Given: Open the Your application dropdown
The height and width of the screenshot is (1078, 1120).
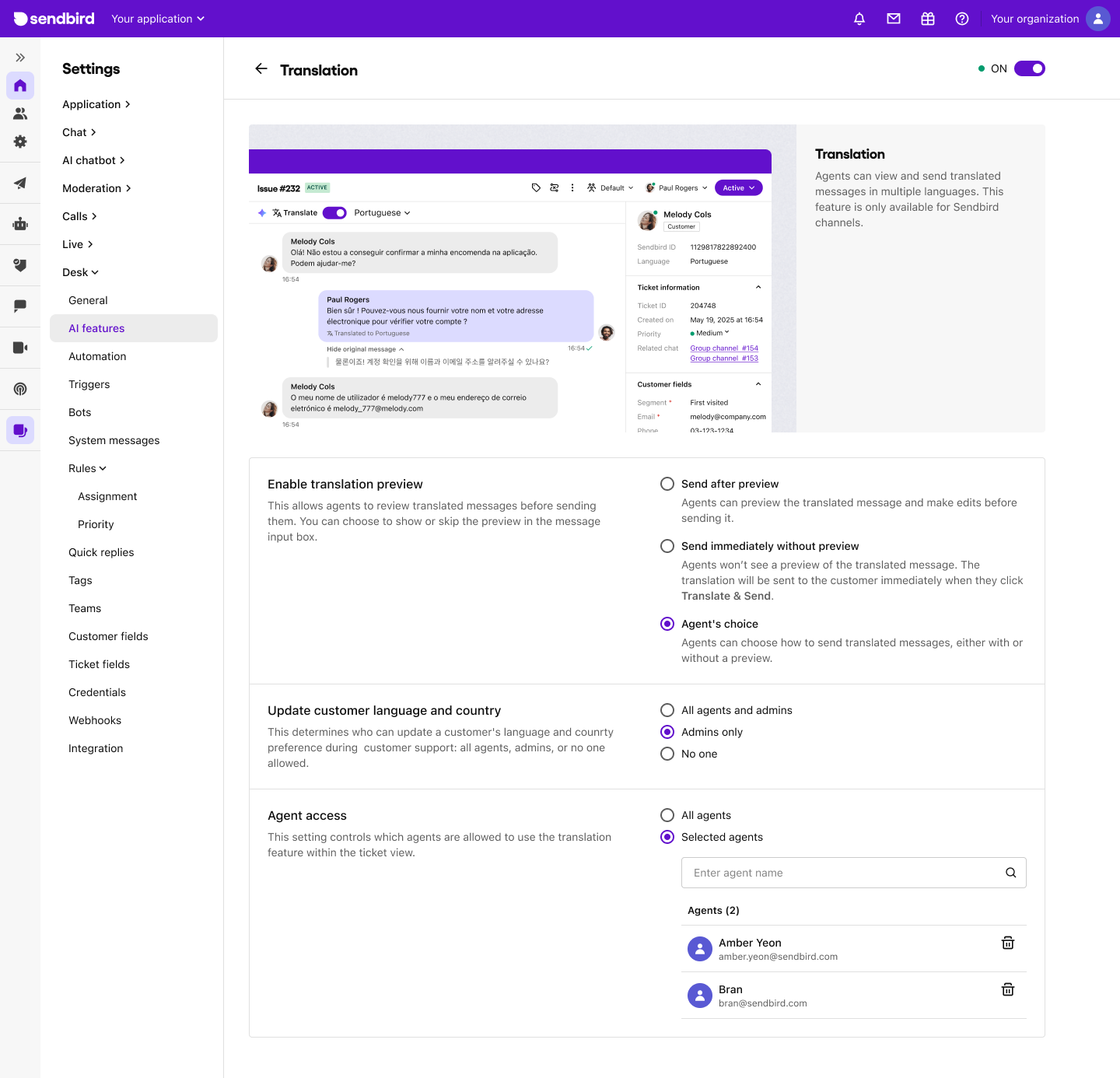Looking at the screenshot, I should pyautogui.click(x=157, y=18).
